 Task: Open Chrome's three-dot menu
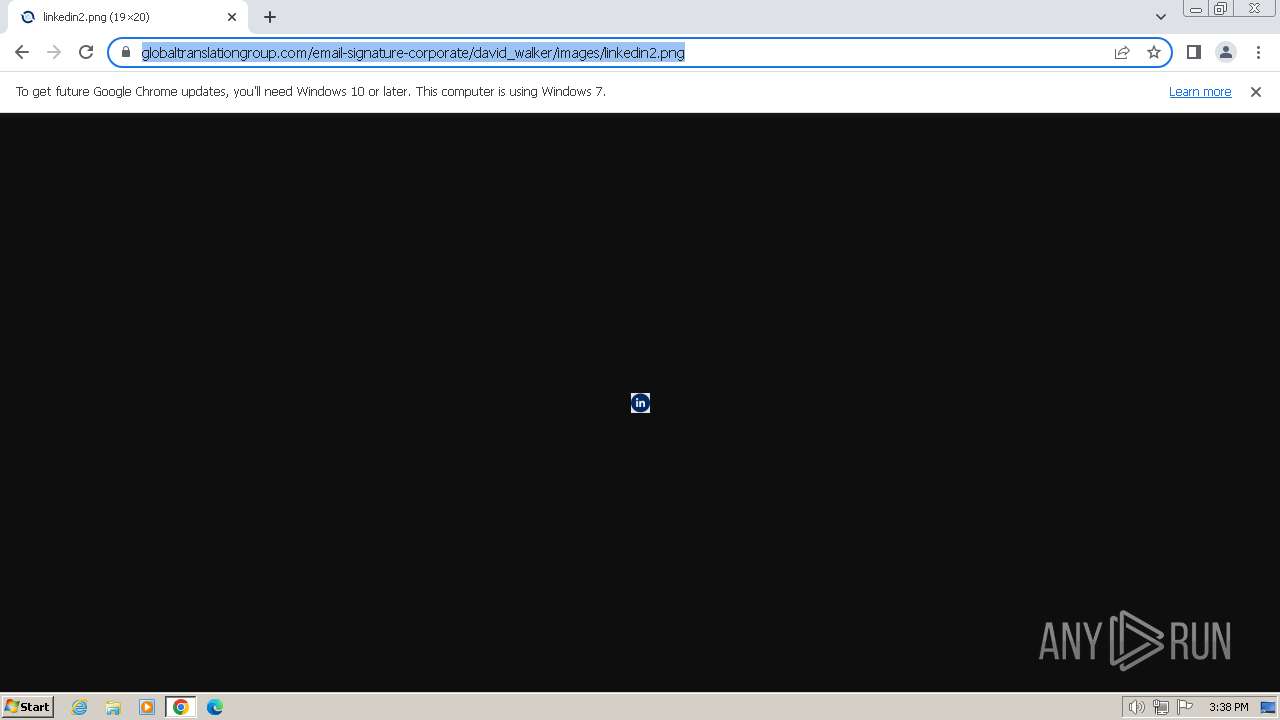click(x=1258, y=52)
